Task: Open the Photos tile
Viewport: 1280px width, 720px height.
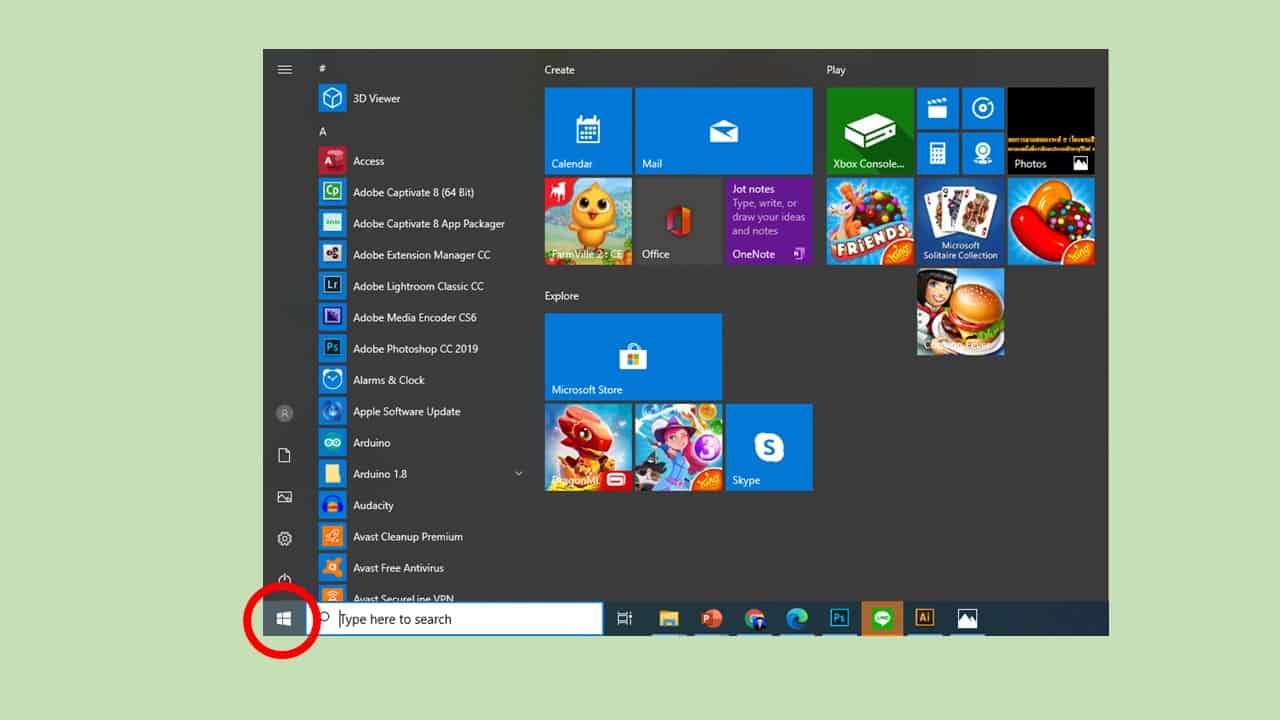Action: 1051,131
